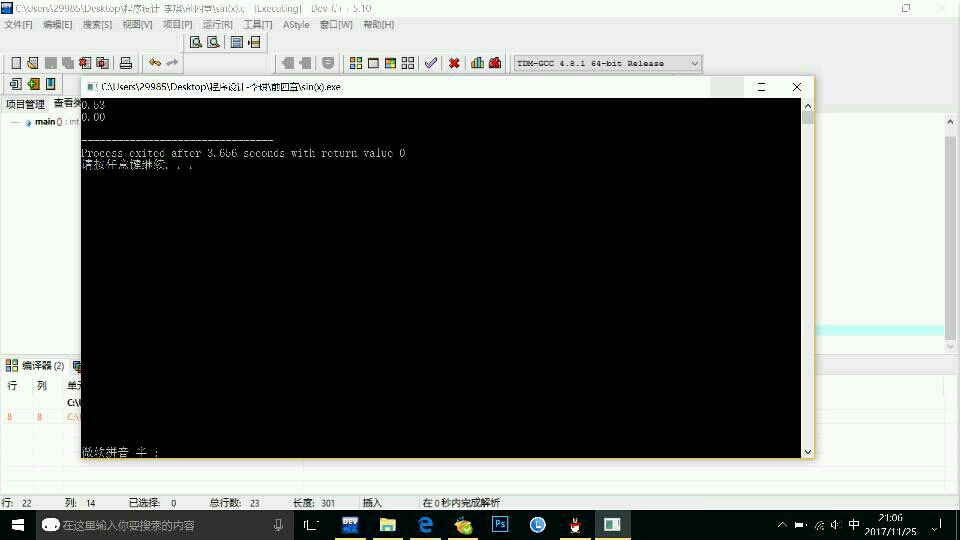Viewport: 960px width, 540px height.
Task: Open Photoshop from the taskbar
Action: point(500,525)
